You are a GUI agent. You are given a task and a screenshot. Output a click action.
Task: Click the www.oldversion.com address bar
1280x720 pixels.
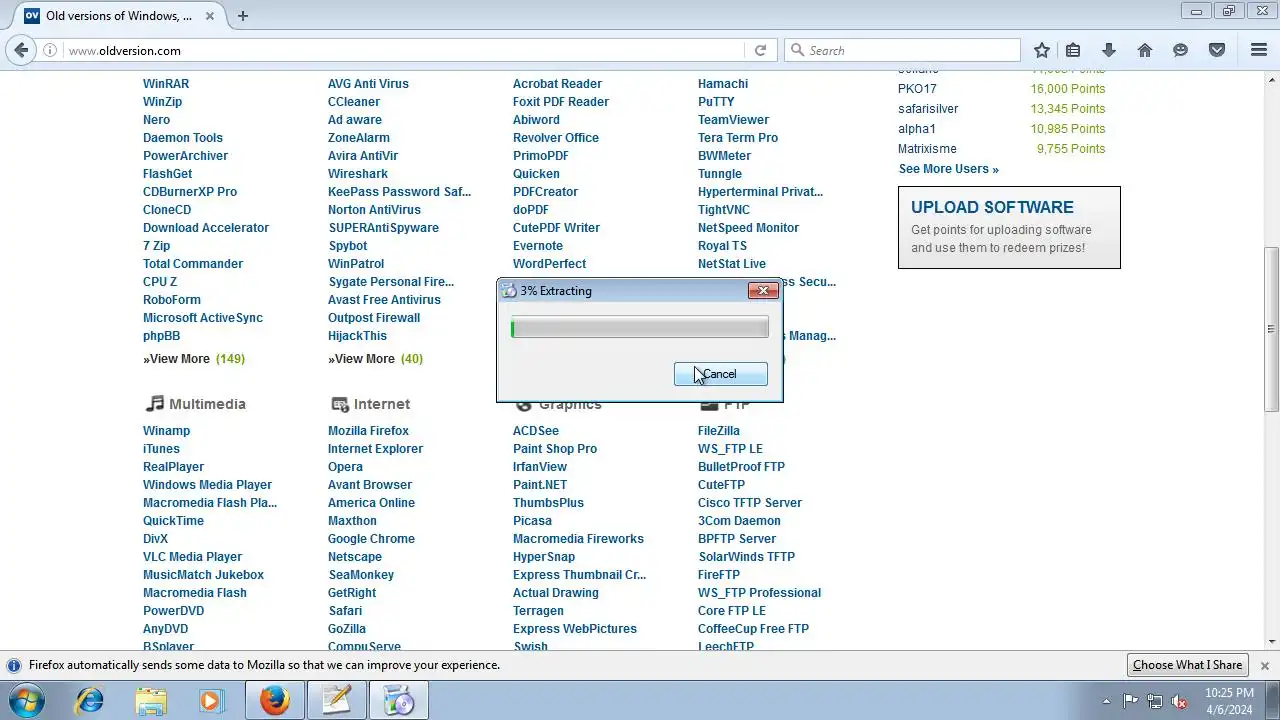pyautogui.click(x=404, y=50)
